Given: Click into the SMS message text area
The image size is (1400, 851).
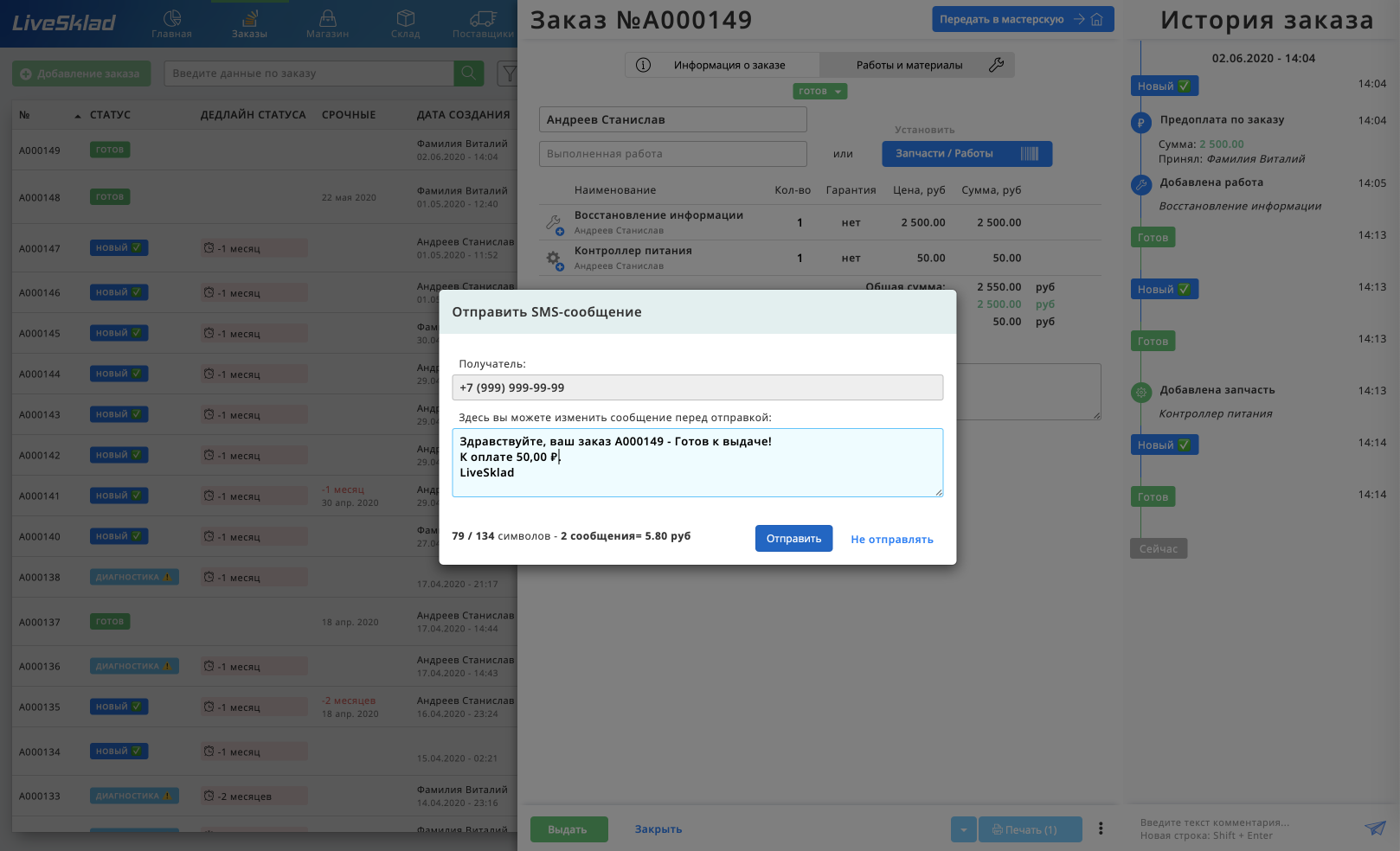Looking at the screenshot, I should click(697, 463).
